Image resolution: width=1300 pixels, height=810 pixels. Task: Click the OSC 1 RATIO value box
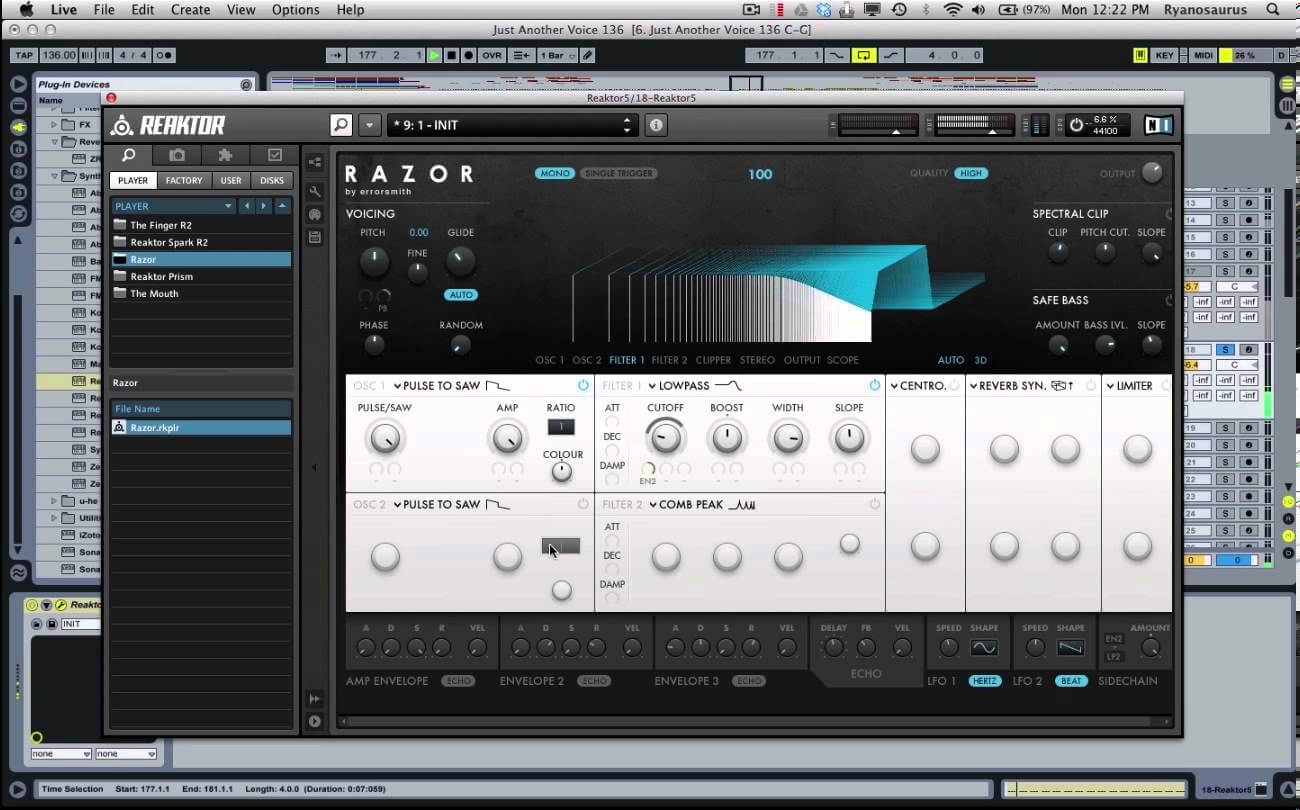coord(561,427)
